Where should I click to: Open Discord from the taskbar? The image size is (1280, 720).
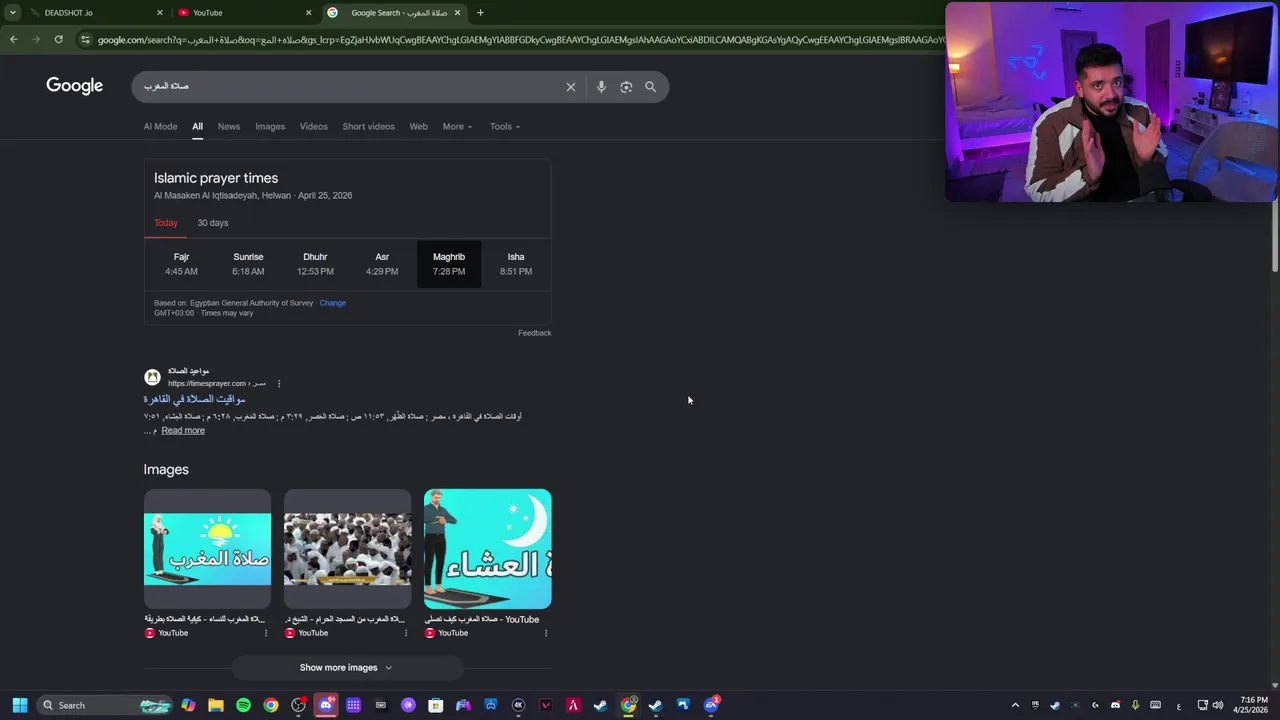325,705
